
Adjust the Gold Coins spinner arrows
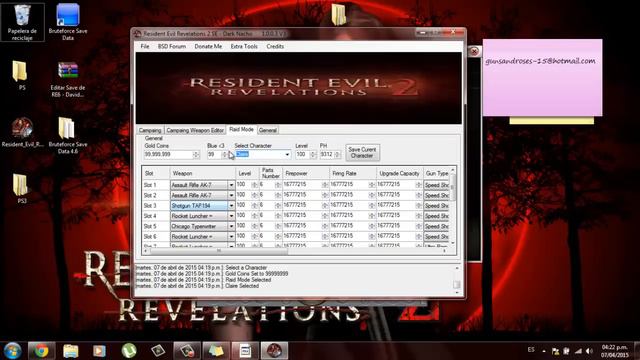(196, 155)
